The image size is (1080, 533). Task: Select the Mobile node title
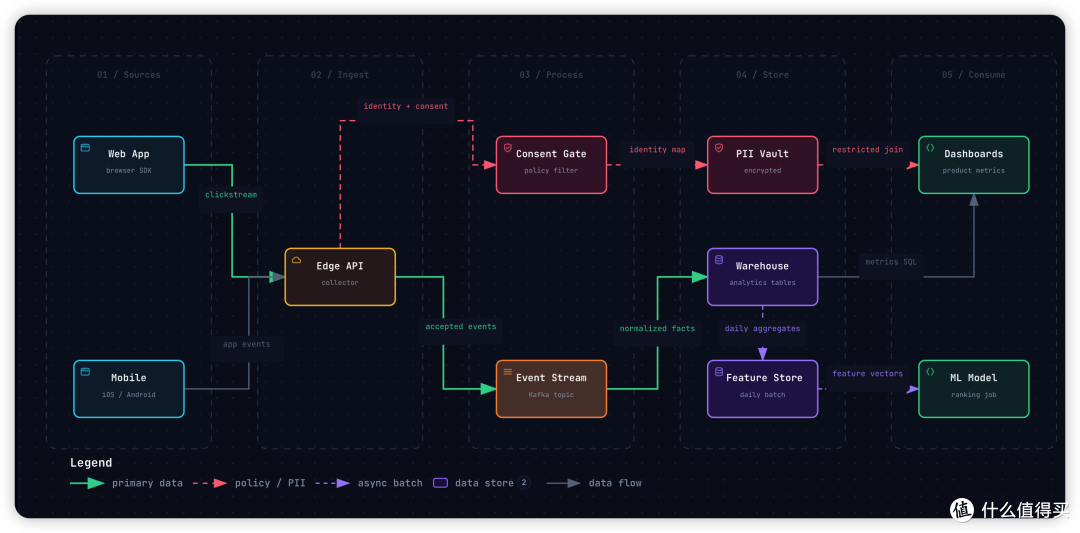[129, 378]
